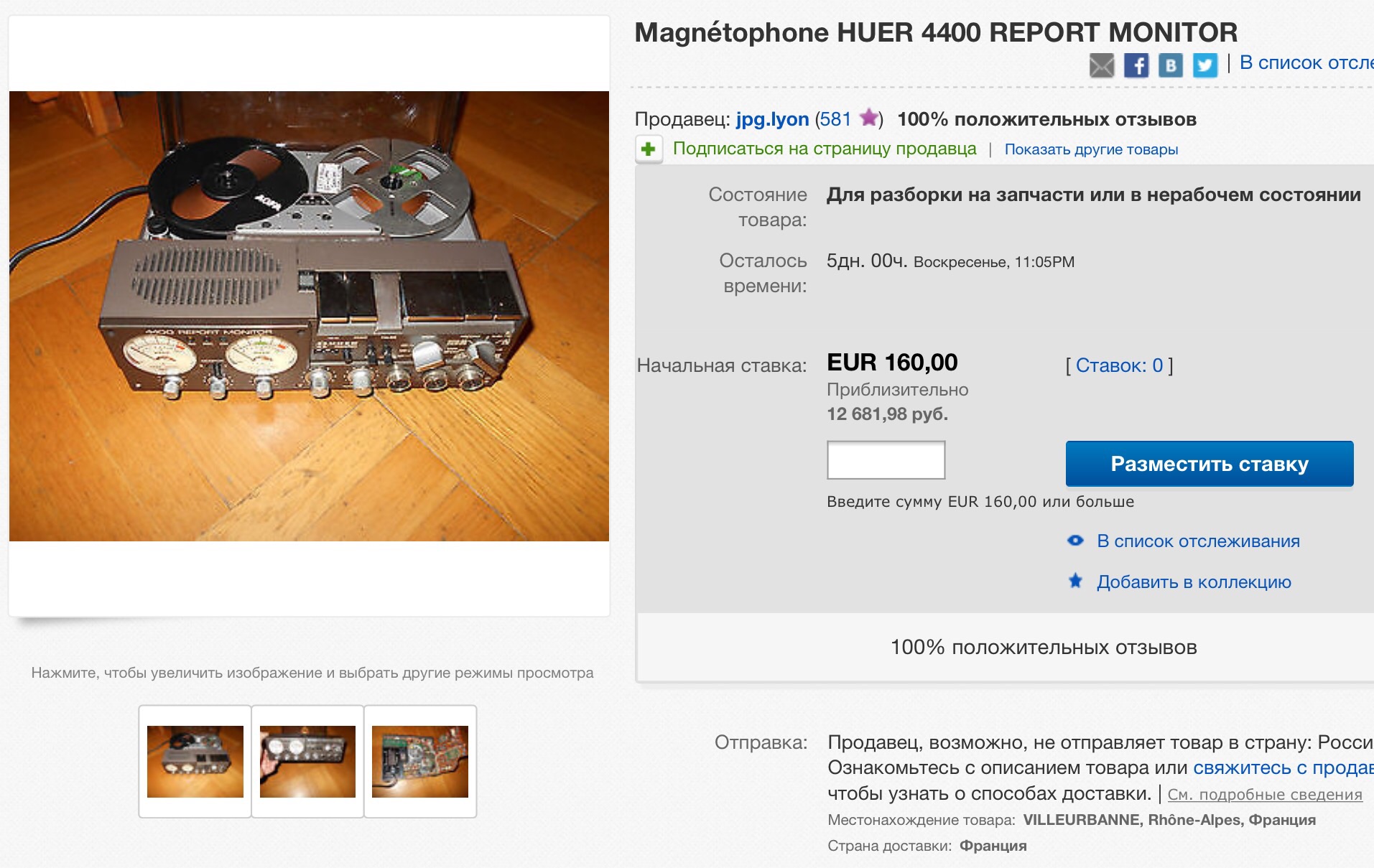Screen dimensions: 1374x868
Task: Select third thumbnail showing circuit board
Action: tap(420, 761)
